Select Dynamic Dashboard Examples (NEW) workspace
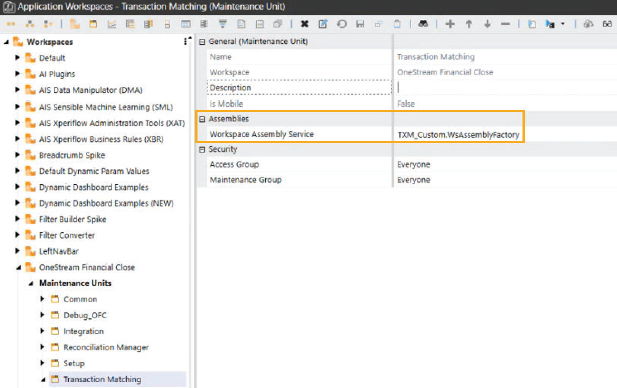 pyautogui.click(x=106, y=203)
